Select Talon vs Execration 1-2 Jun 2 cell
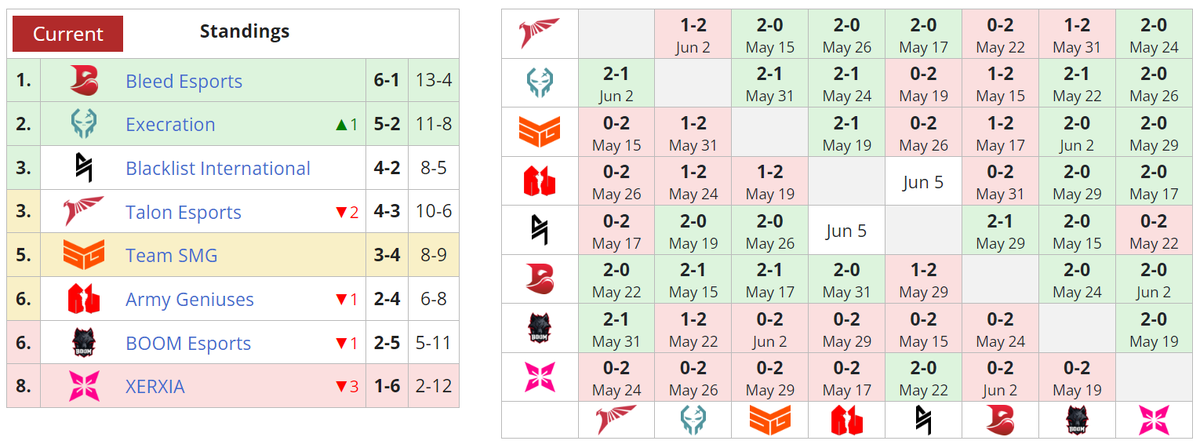 [x=693, y=35]
